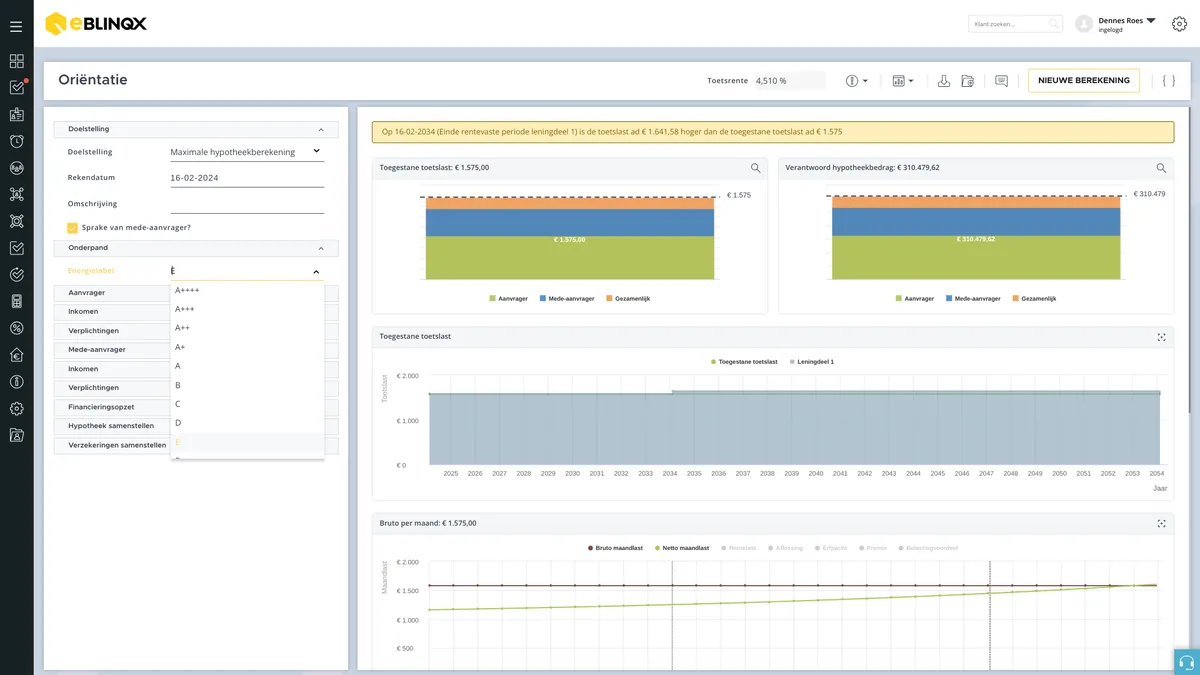
Task: Zoom the Verantwoord hypotheekbedrag chart with magnifier
Action: pyautogui.click(x=1161, y=168)
